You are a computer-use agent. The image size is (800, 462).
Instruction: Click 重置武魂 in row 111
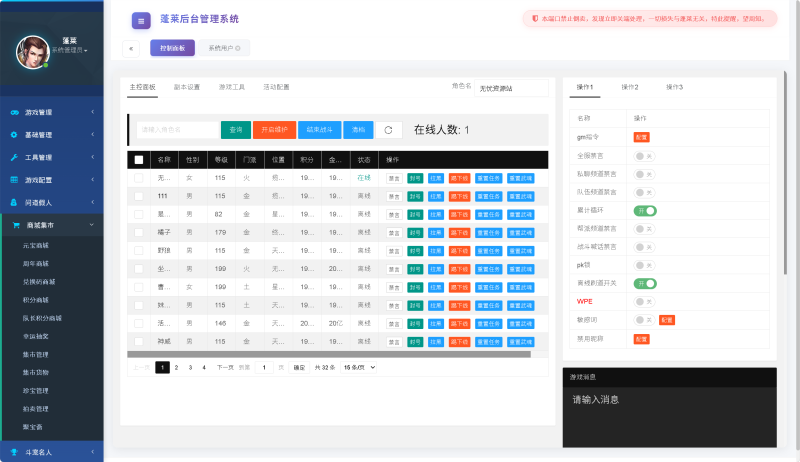click(520, 196)
